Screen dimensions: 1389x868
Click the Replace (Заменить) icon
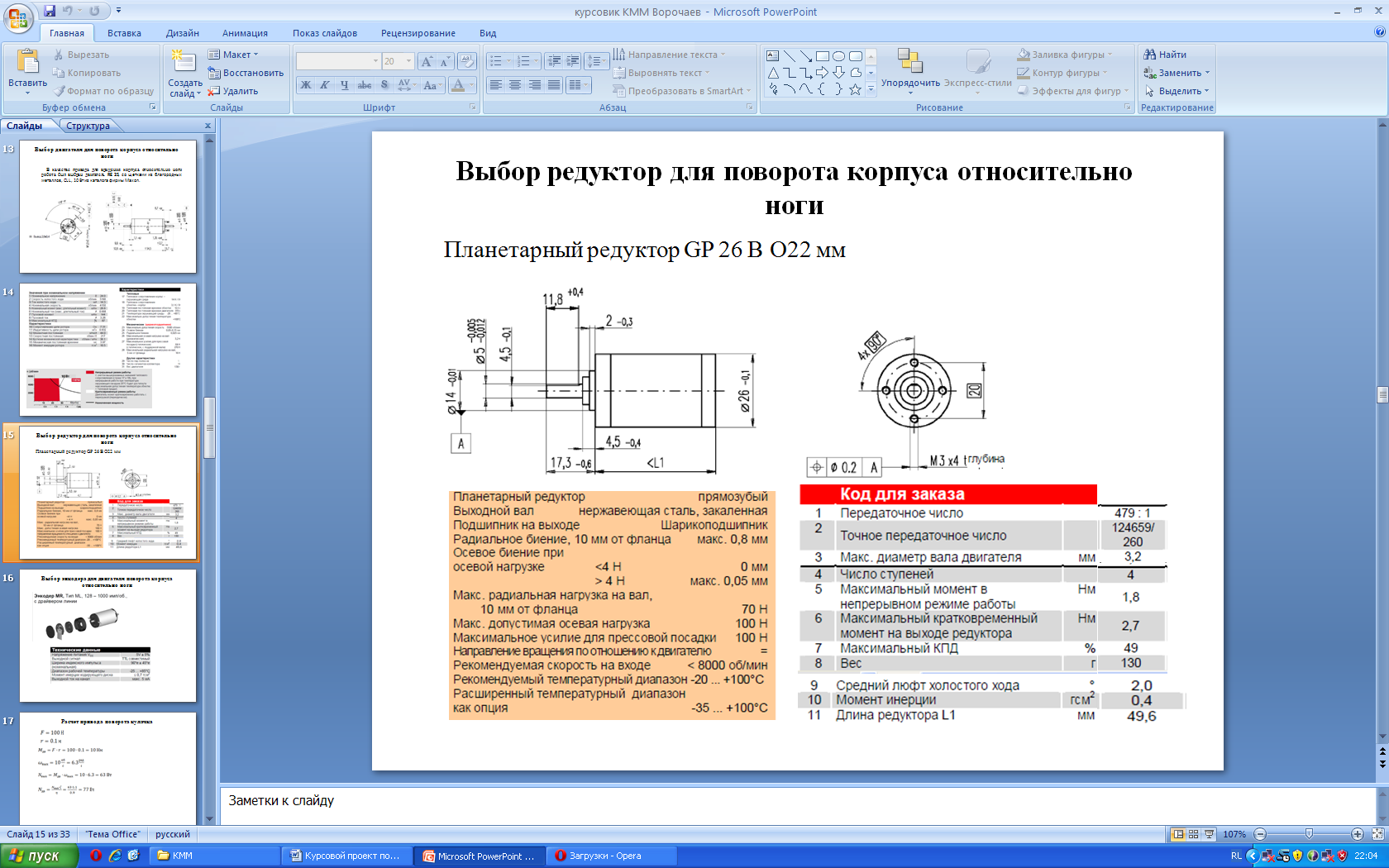(x=1149, y=73)
